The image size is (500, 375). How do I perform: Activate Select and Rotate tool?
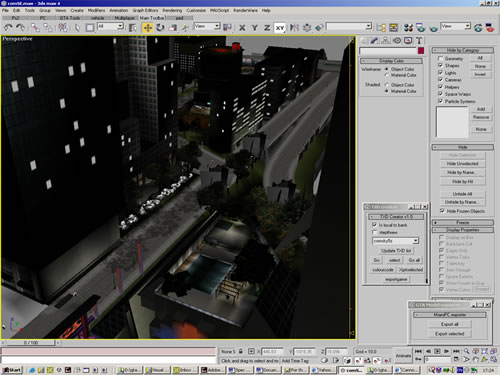[x=160, y=28]
